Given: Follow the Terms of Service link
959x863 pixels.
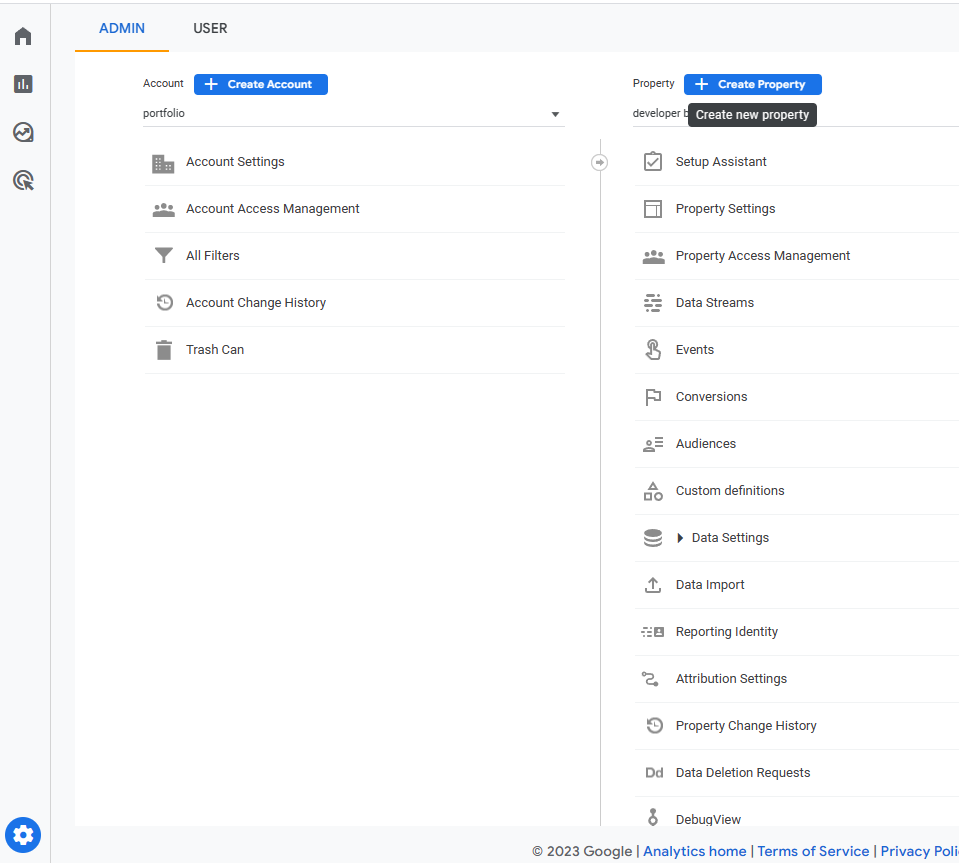Looking at the screenshot, I should point(813,851).
